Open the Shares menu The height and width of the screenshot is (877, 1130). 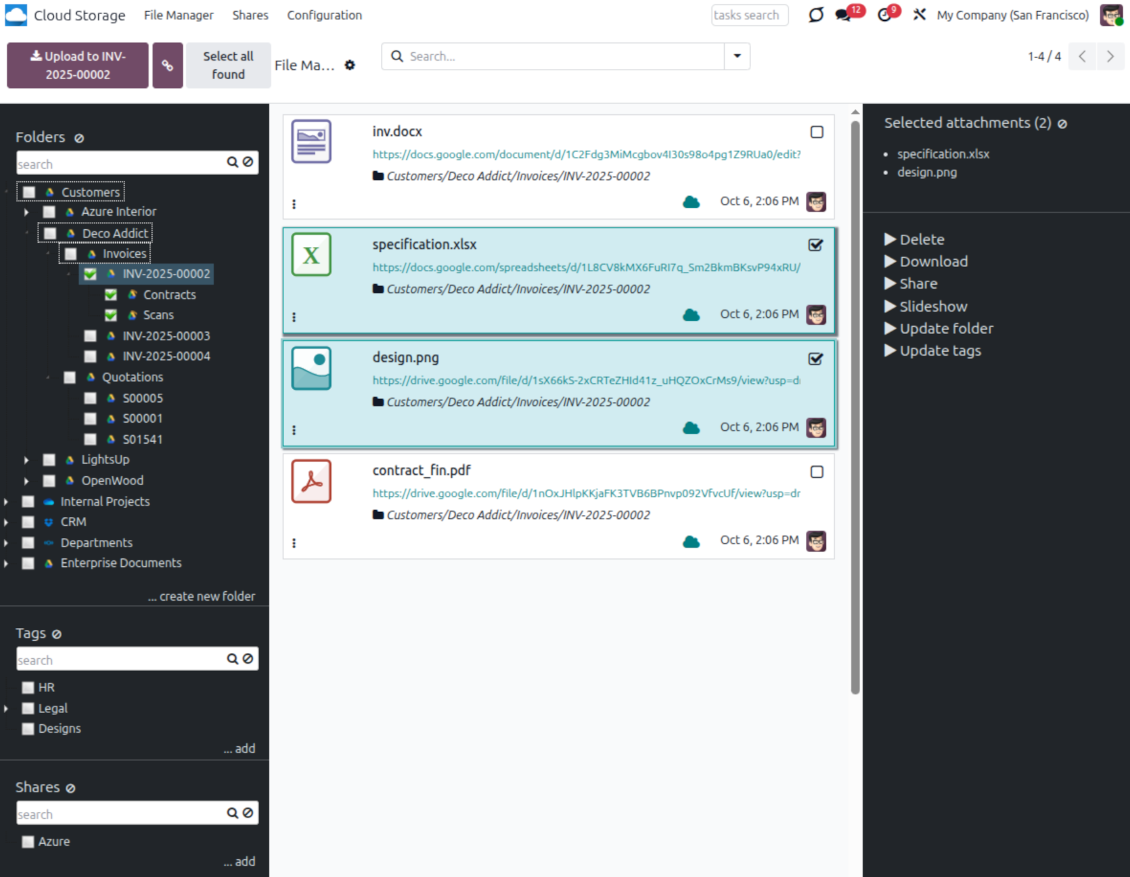(x=250, y=16)
